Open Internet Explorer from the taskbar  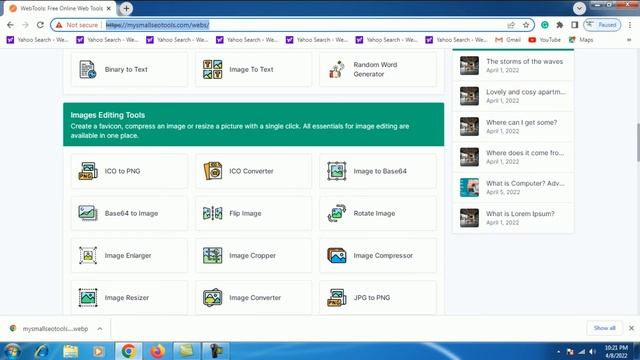pyautogui.click(x=41, y=351)
